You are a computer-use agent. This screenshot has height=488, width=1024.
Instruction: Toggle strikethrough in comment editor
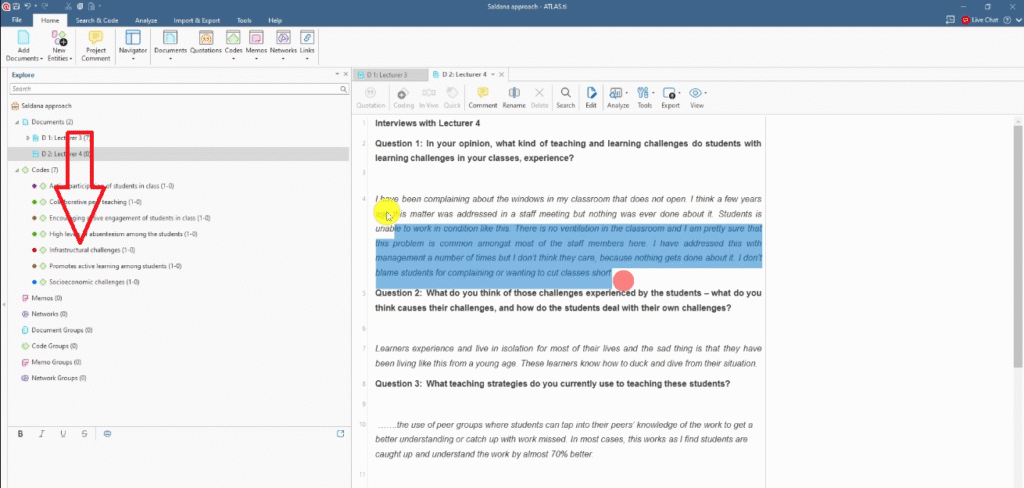point(84,433)
